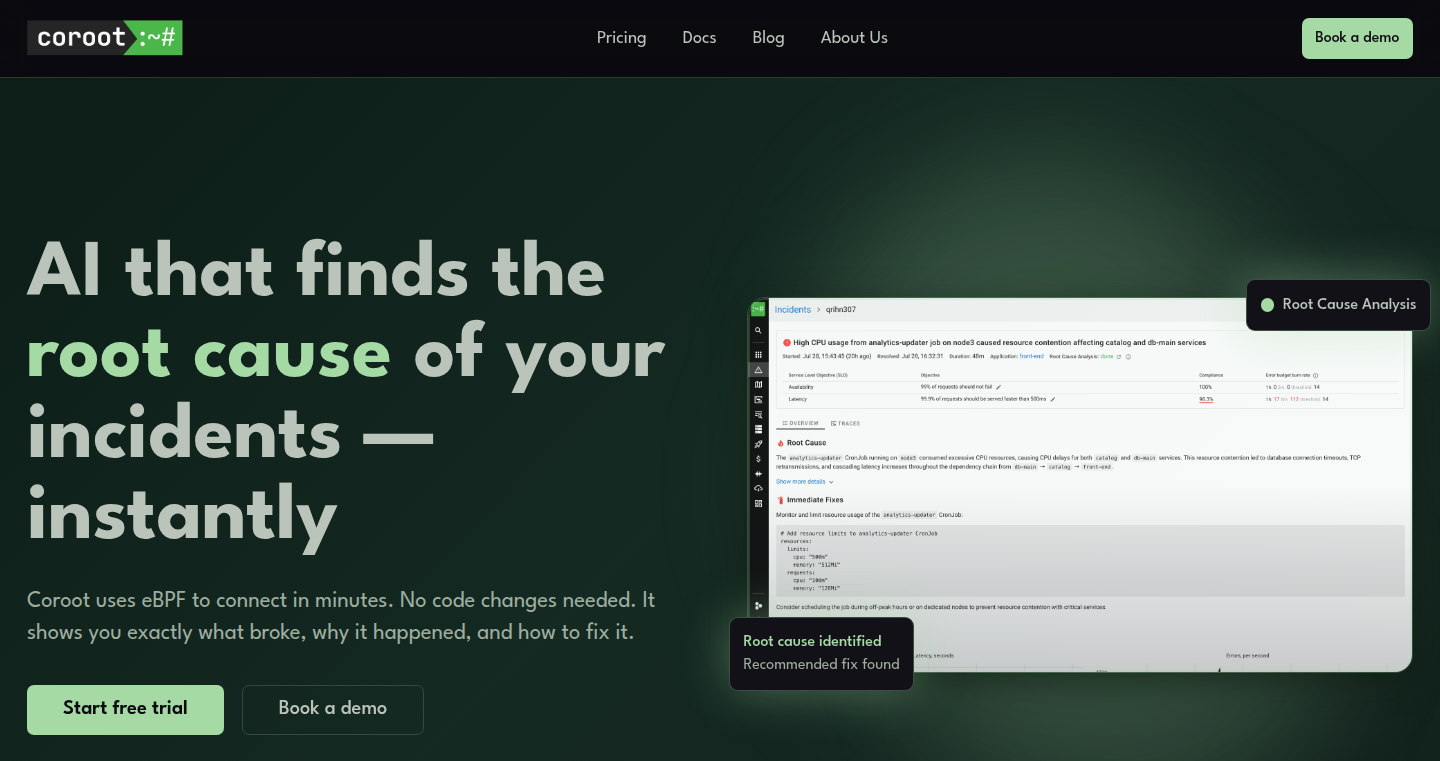Switch to the OVERVIEW tab
The height and width of the screenshot is (761, 1440).
click(x=800, y=423)
